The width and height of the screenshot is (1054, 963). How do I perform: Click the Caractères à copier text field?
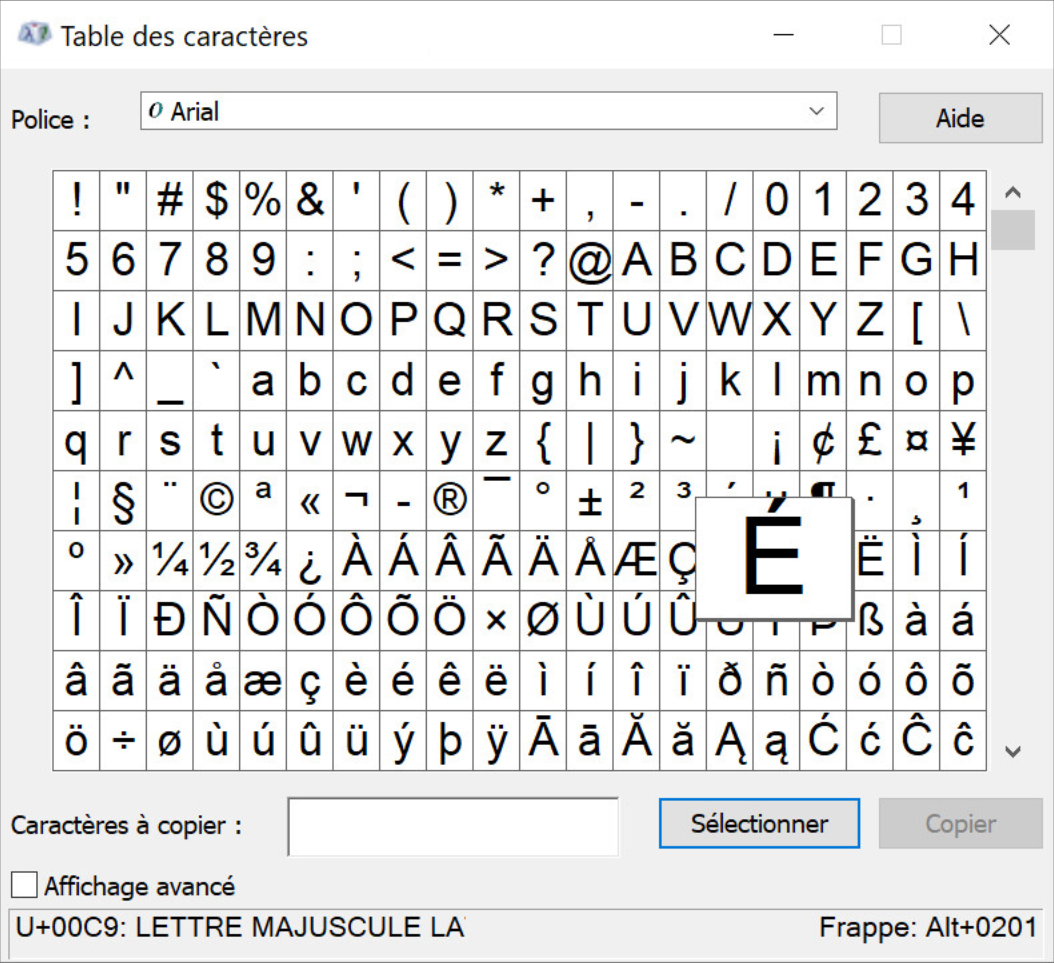pyautogui.click(x=453, y=827)
